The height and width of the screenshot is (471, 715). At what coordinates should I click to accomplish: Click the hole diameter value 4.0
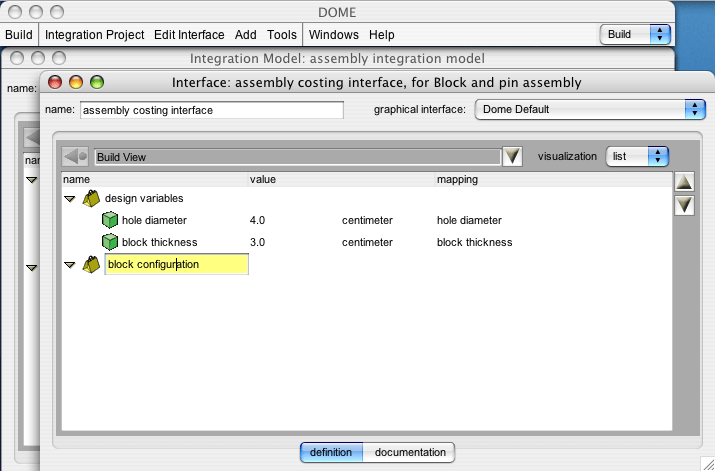click(257, 221)
